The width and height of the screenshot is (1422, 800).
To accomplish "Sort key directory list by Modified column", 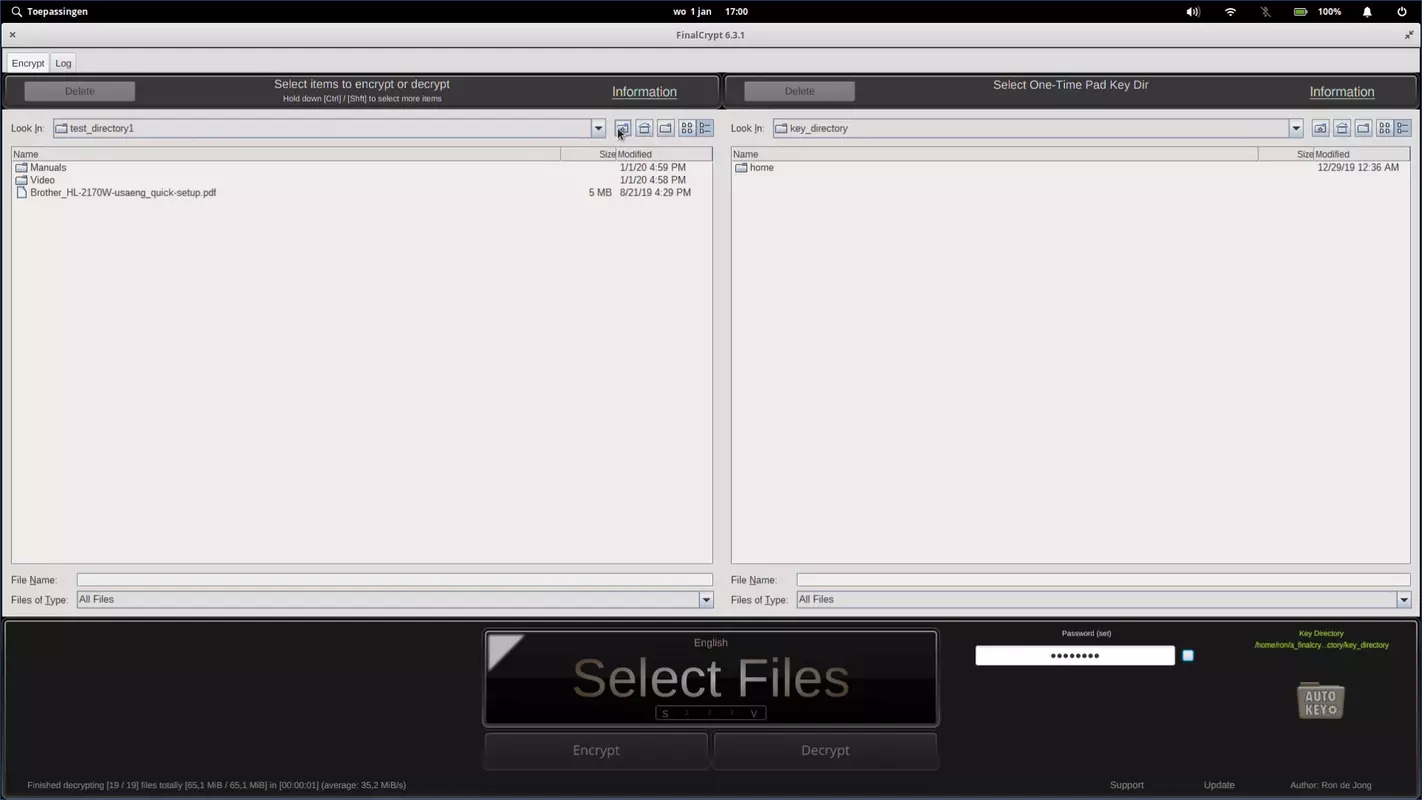I will pyautogui.click(x=1362, y=154).
